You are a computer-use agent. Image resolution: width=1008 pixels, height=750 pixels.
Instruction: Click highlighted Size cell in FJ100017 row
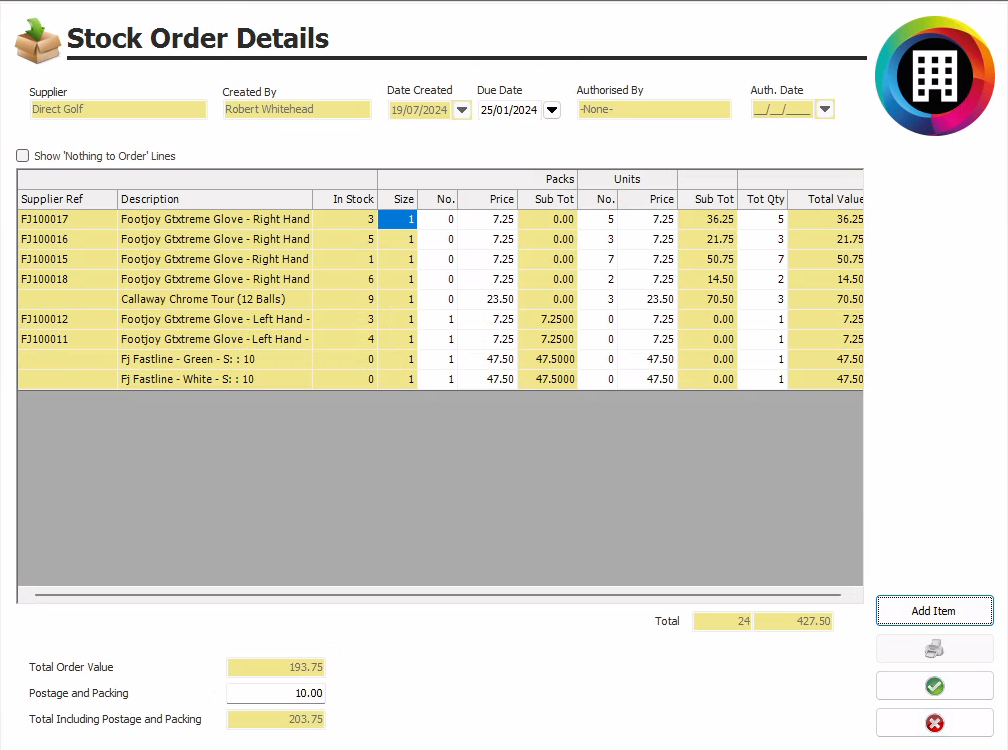[x=398, y=219]
